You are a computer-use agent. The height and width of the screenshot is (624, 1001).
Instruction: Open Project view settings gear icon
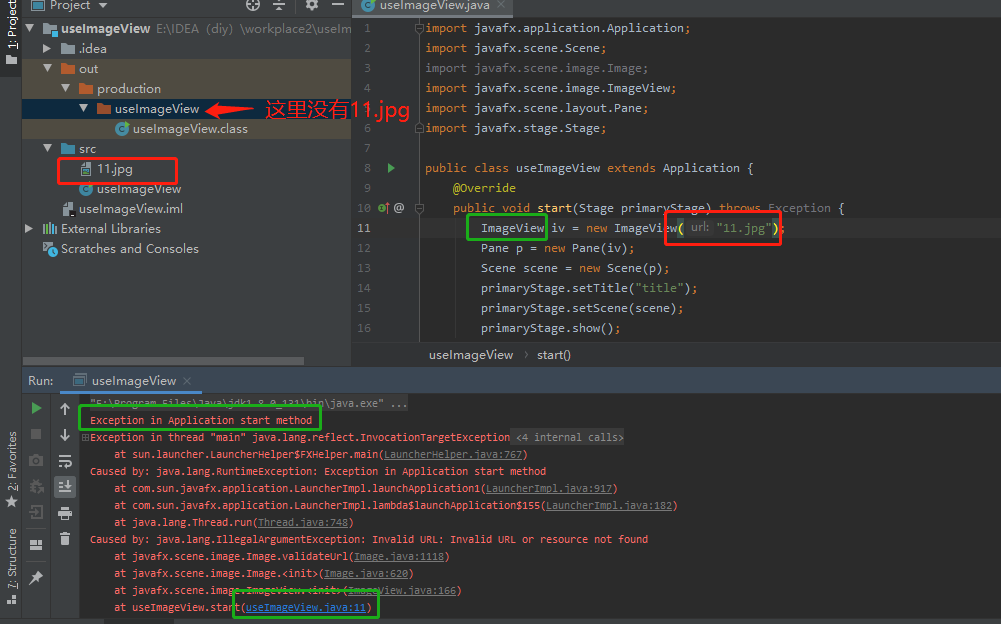312,5
